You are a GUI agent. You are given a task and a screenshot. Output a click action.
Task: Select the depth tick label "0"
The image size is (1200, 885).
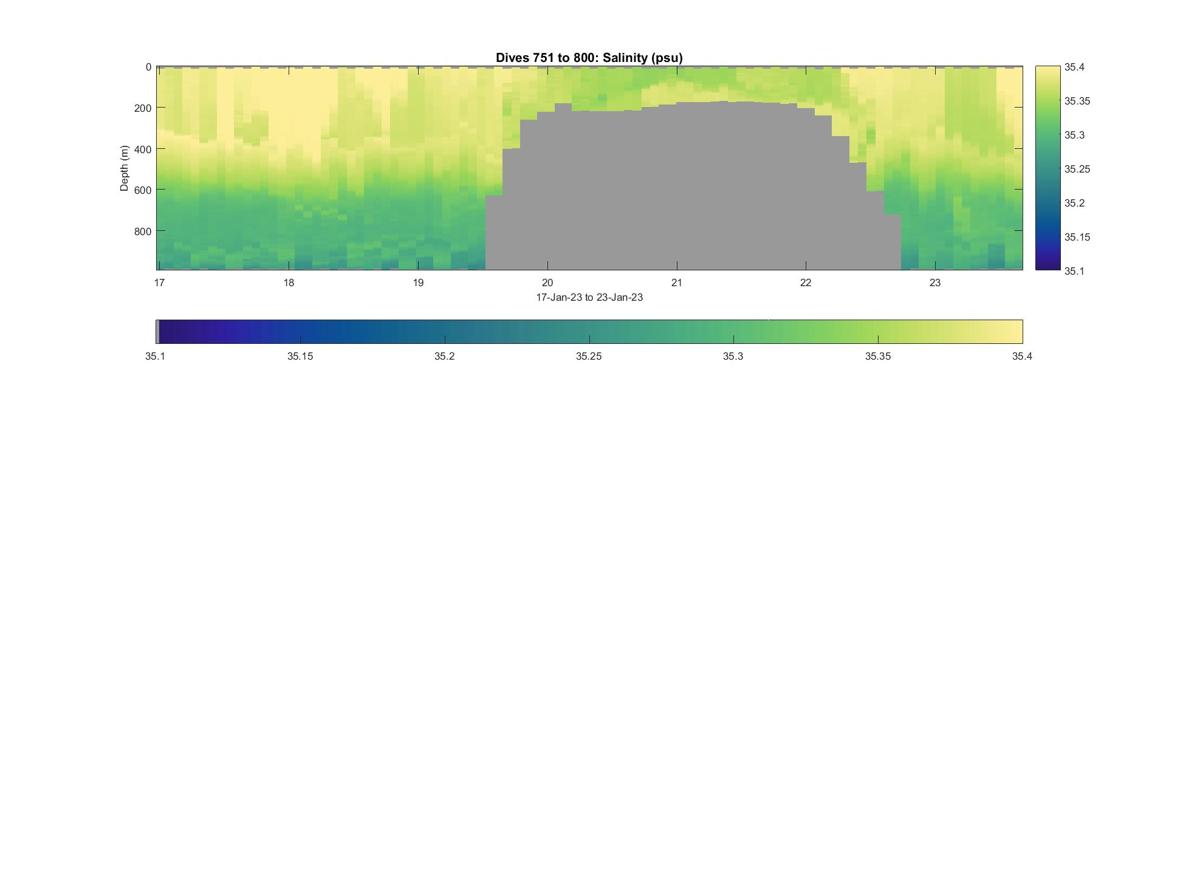[148, 68]
